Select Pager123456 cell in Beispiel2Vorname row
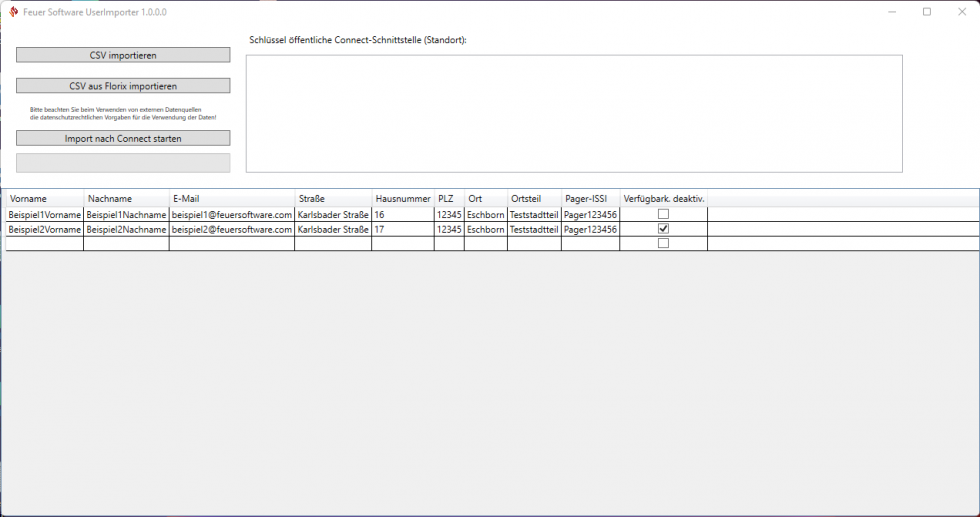 [591, 229]
